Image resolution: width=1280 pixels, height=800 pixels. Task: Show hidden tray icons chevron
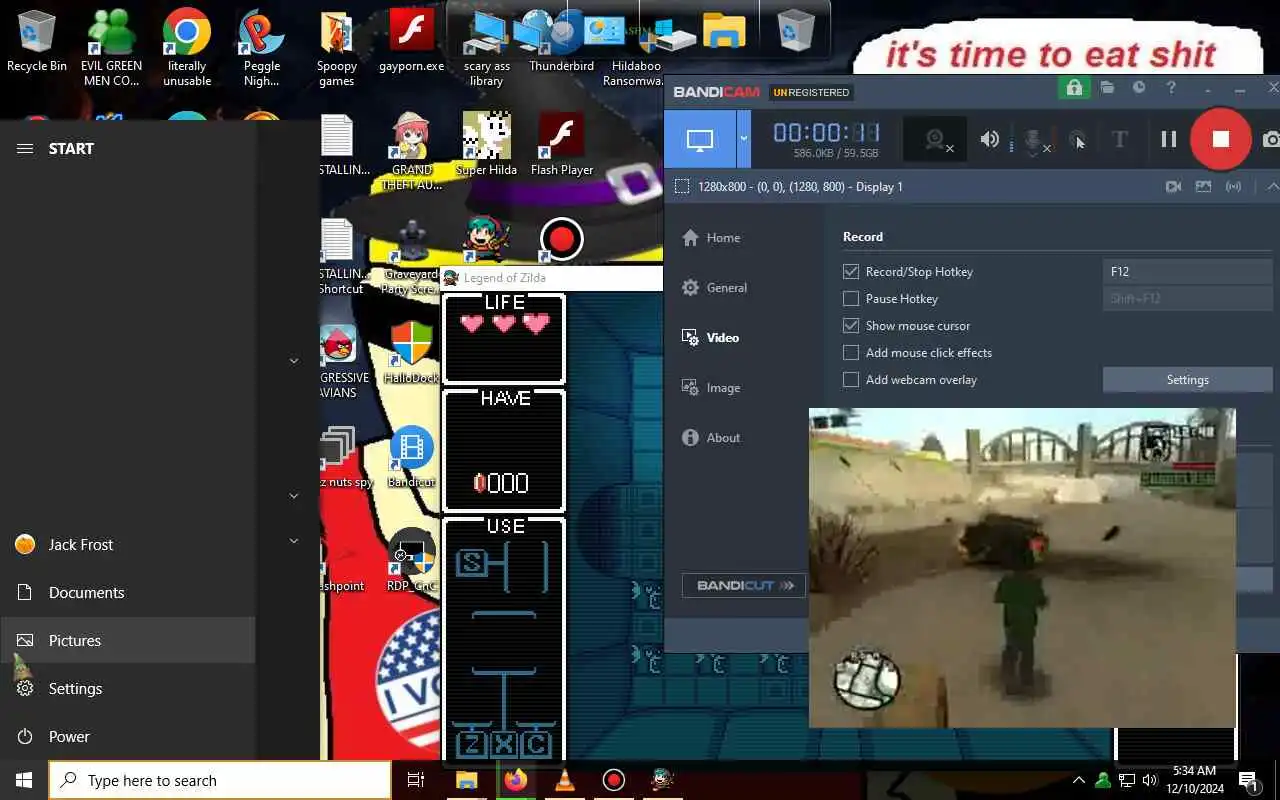[1078, 780]
